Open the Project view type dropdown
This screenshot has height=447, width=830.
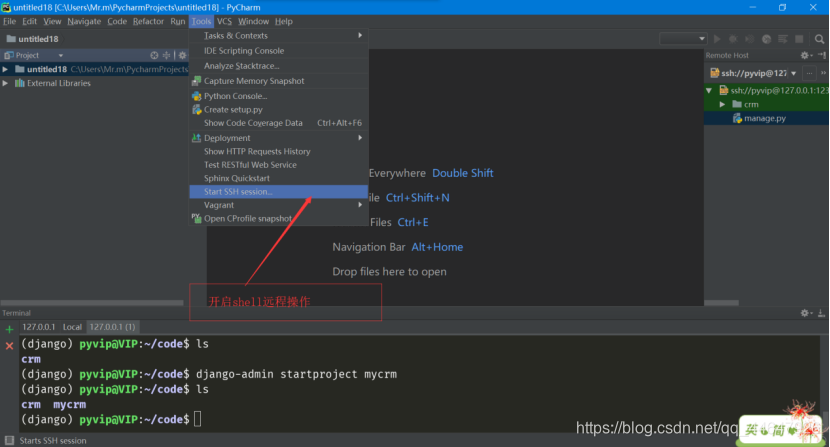60,55
